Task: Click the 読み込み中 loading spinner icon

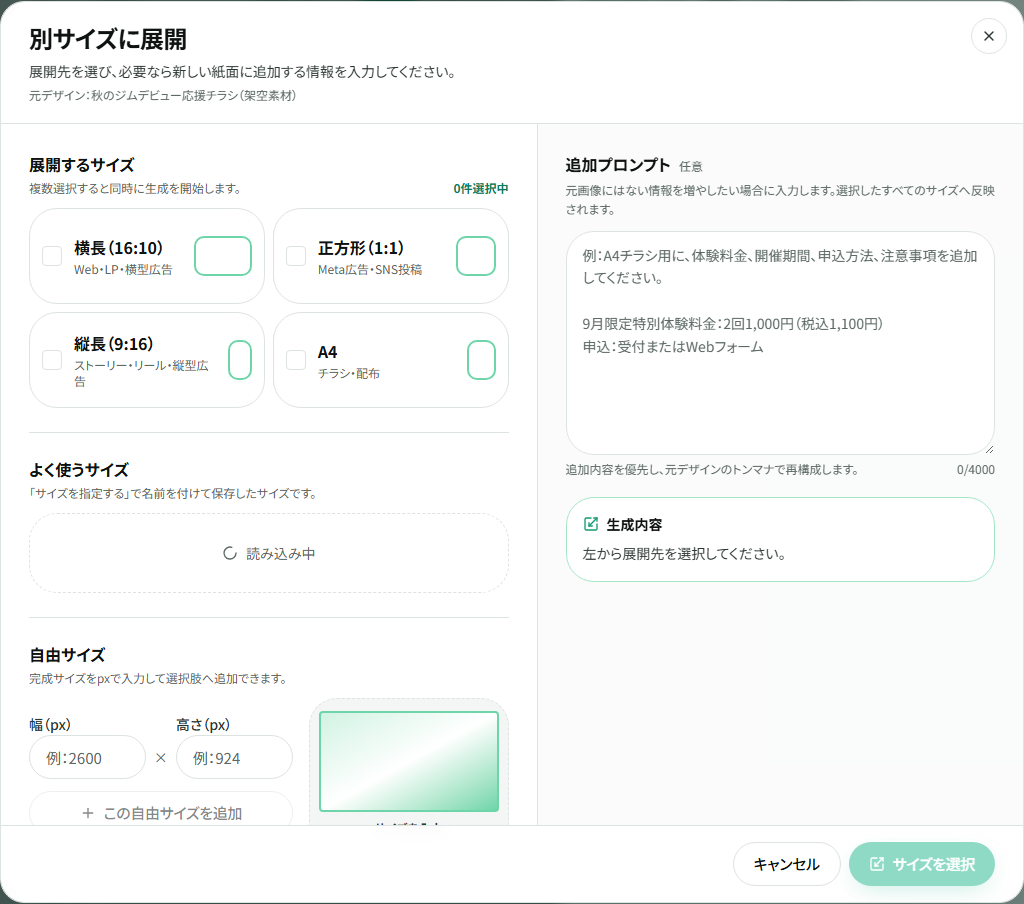Action: tap(230, 553)
